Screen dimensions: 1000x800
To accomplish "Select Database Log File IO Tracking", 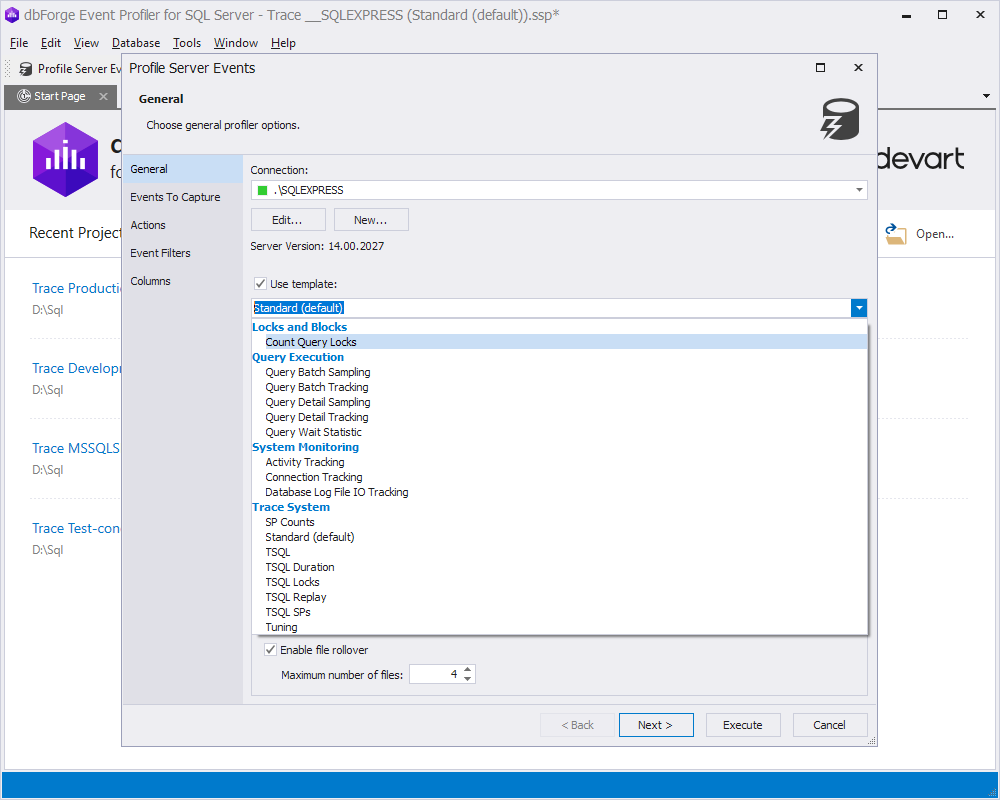I will 560,492.
